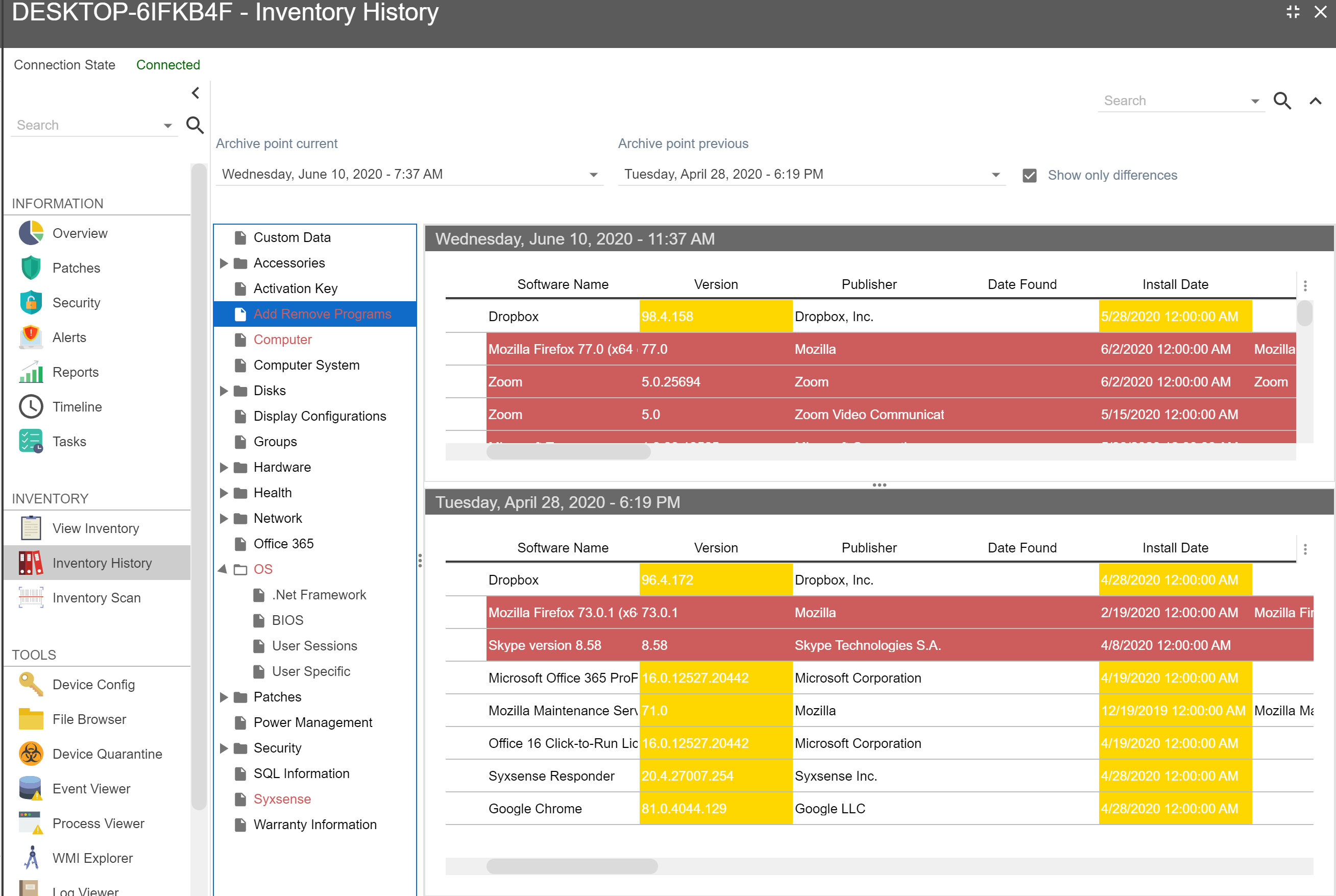Collapse the OS tree folder
Viewport: 1336px width, 896px height.
pyautogui.click(x=223, y=569)
